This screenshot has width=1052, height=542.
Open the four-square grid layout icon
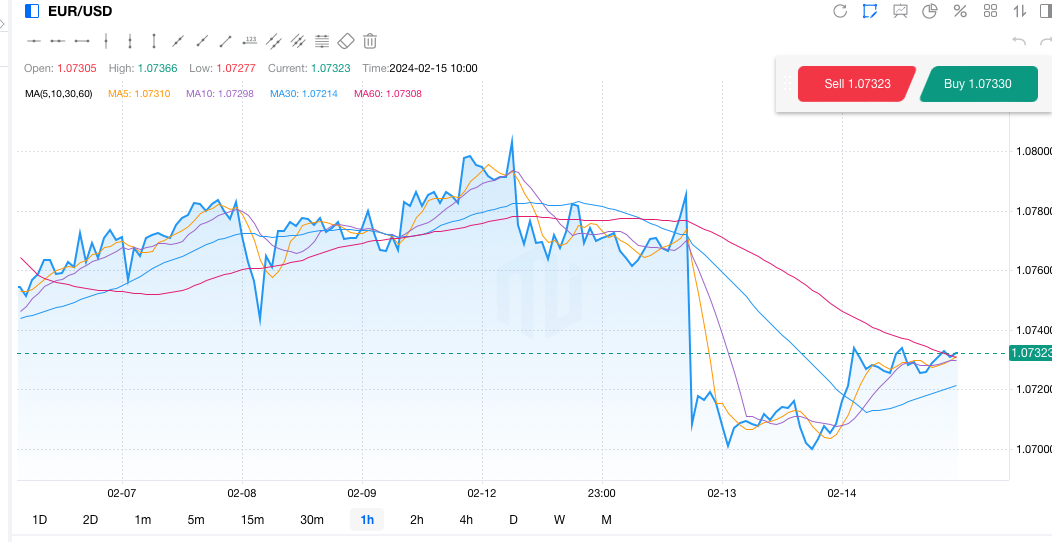pos(991,11)
